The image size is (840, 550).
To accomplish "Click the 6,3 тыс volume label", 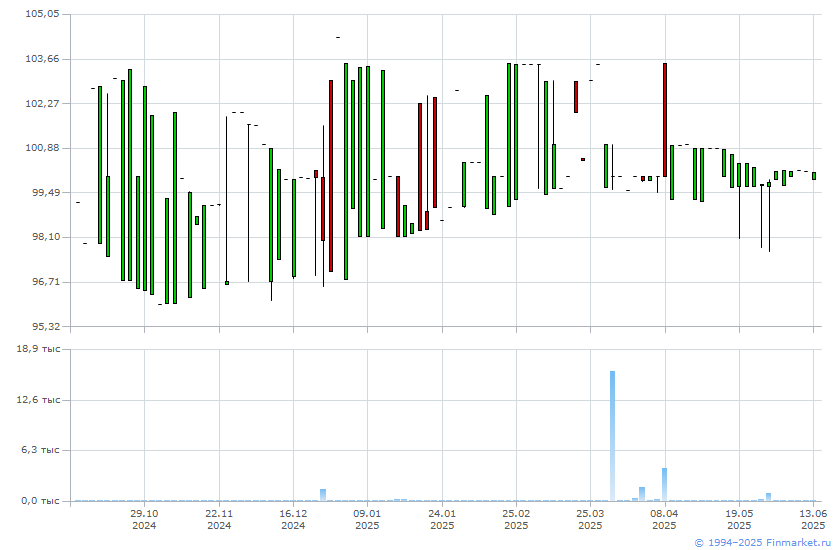I will (x=41, y=450).
